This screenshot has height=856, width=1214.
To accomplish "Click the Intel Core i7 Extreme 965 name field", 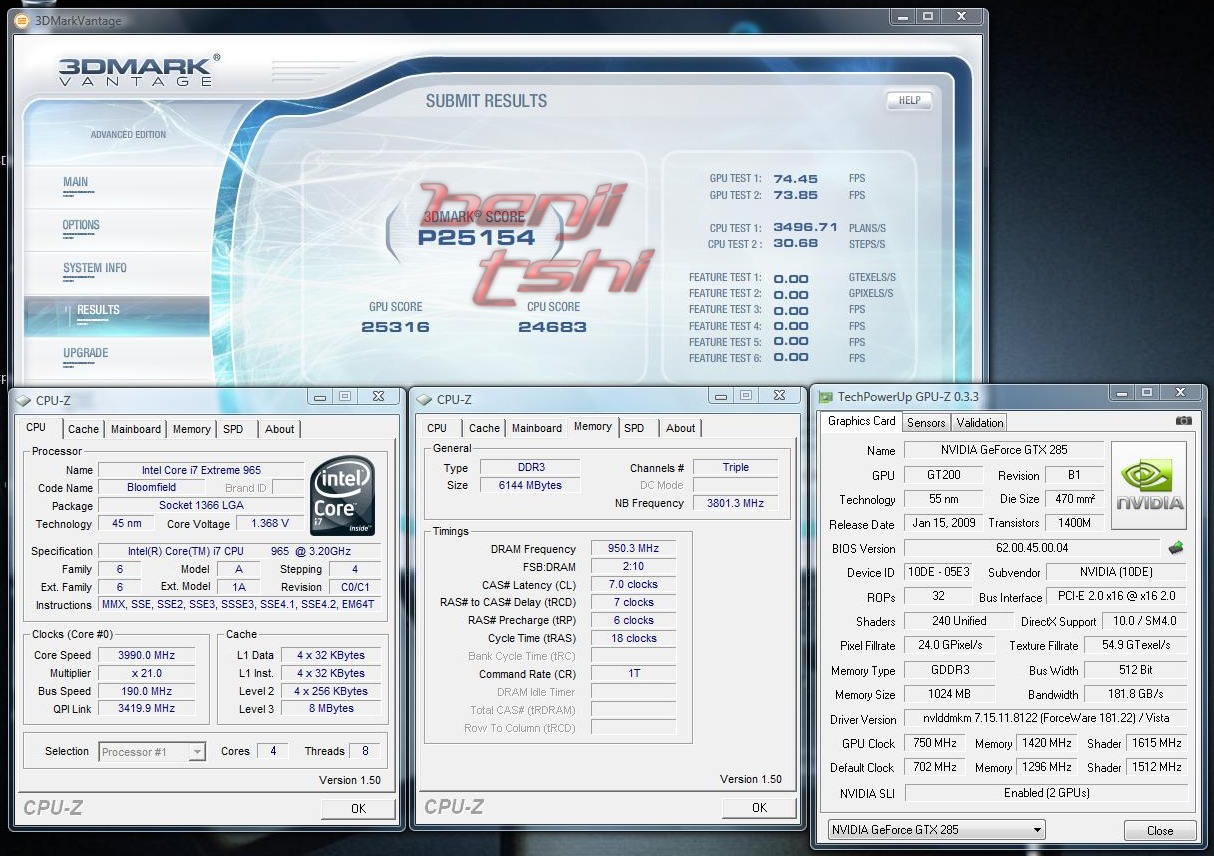I will (201, 470).
